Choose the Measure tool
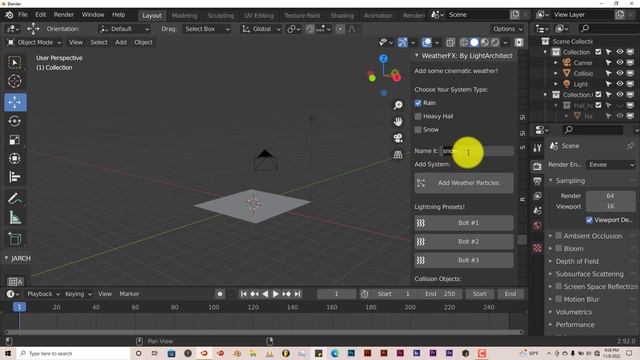Image resolution: width=640 pixels, height=360 pixels. (x=15, y=218)
